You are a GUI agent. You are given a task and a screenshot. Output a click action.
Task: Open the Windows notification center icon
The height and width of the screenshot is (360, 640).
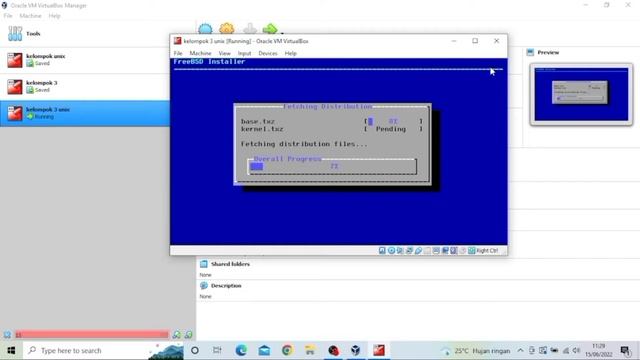(x=625, y=351)
